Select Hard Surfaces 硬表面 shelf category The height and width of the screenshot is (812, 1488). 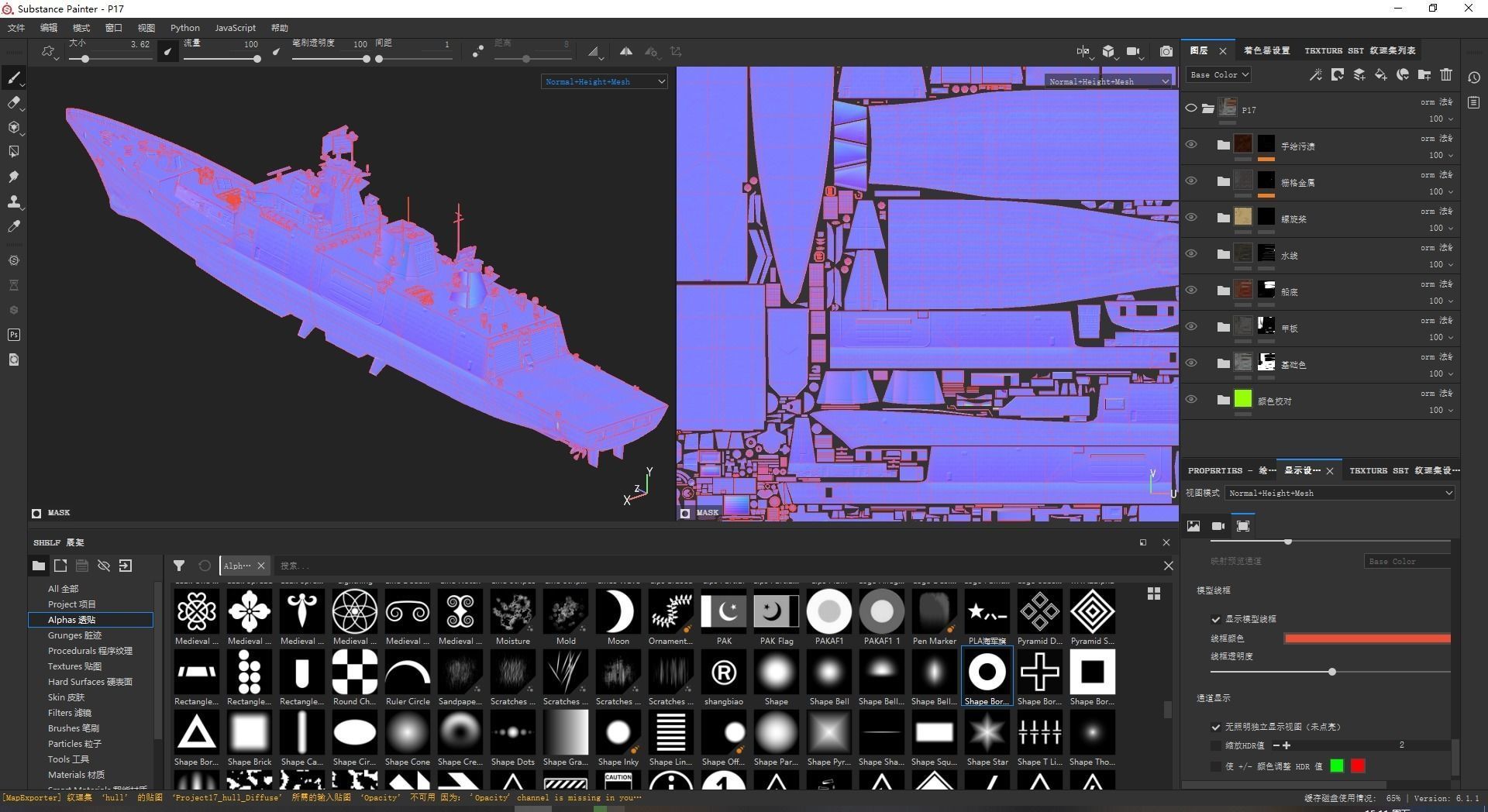coord(90,682)
